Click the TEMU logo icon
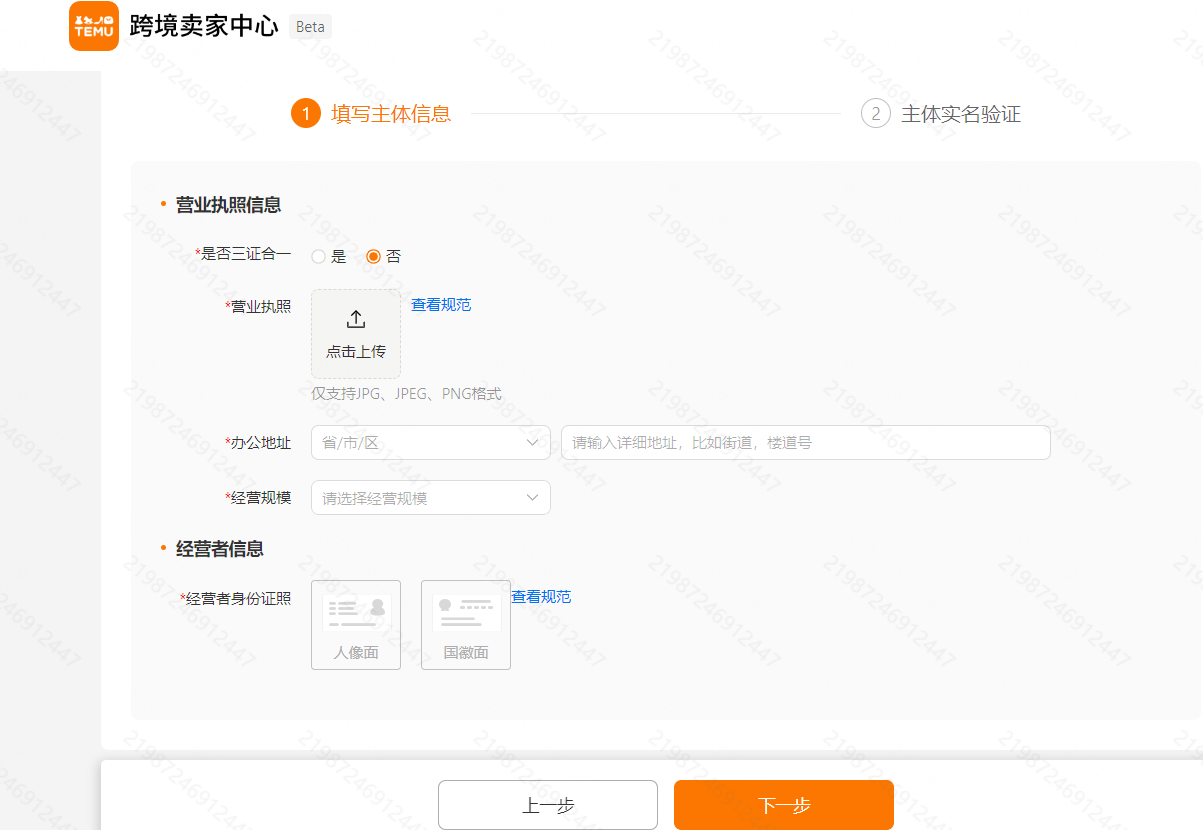The width and height of the screenshot is (1203, 830). (93, 26)
